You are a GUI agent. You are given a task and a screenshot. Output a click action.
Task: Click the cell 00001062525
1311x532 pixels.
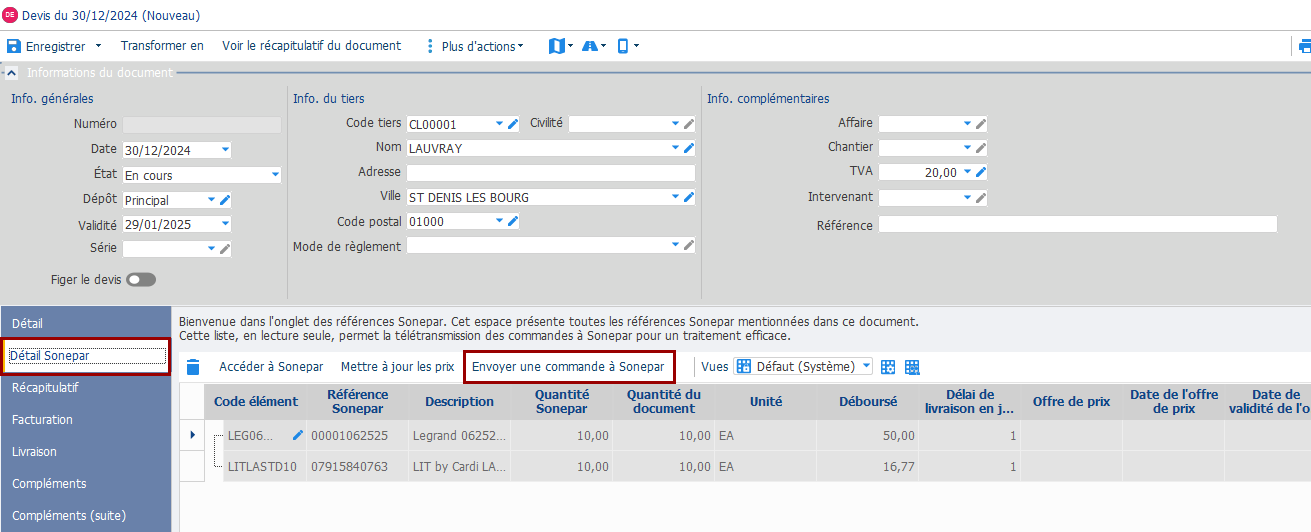[x=358, y=436]
